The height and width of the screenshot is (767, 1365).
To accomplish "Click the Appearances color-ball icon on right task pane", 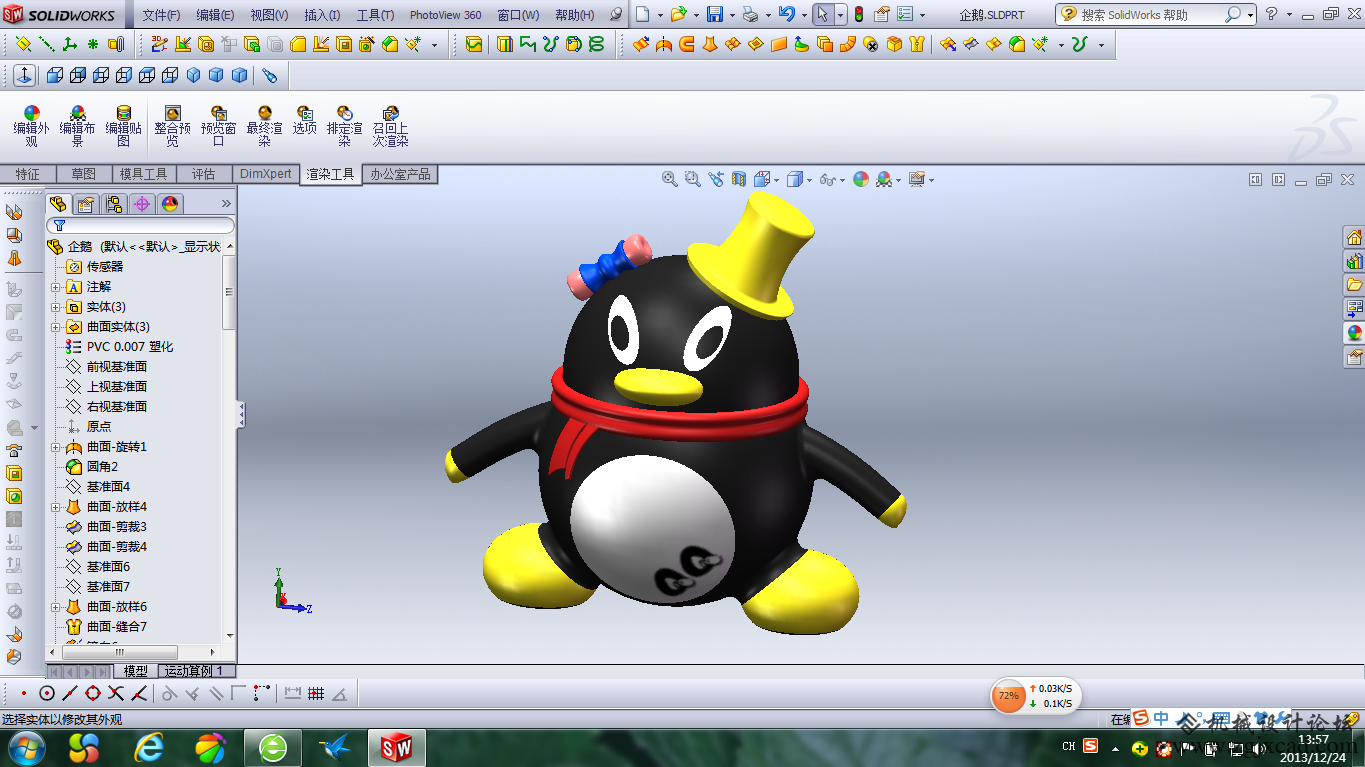I will [1354, 333].
